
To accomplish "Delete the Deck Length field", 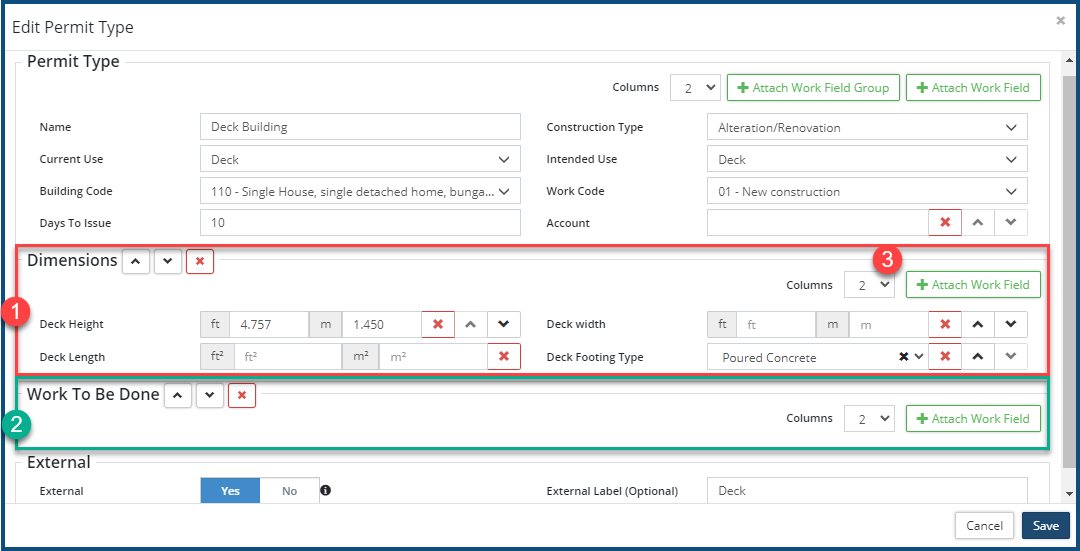I will point(504,357).
